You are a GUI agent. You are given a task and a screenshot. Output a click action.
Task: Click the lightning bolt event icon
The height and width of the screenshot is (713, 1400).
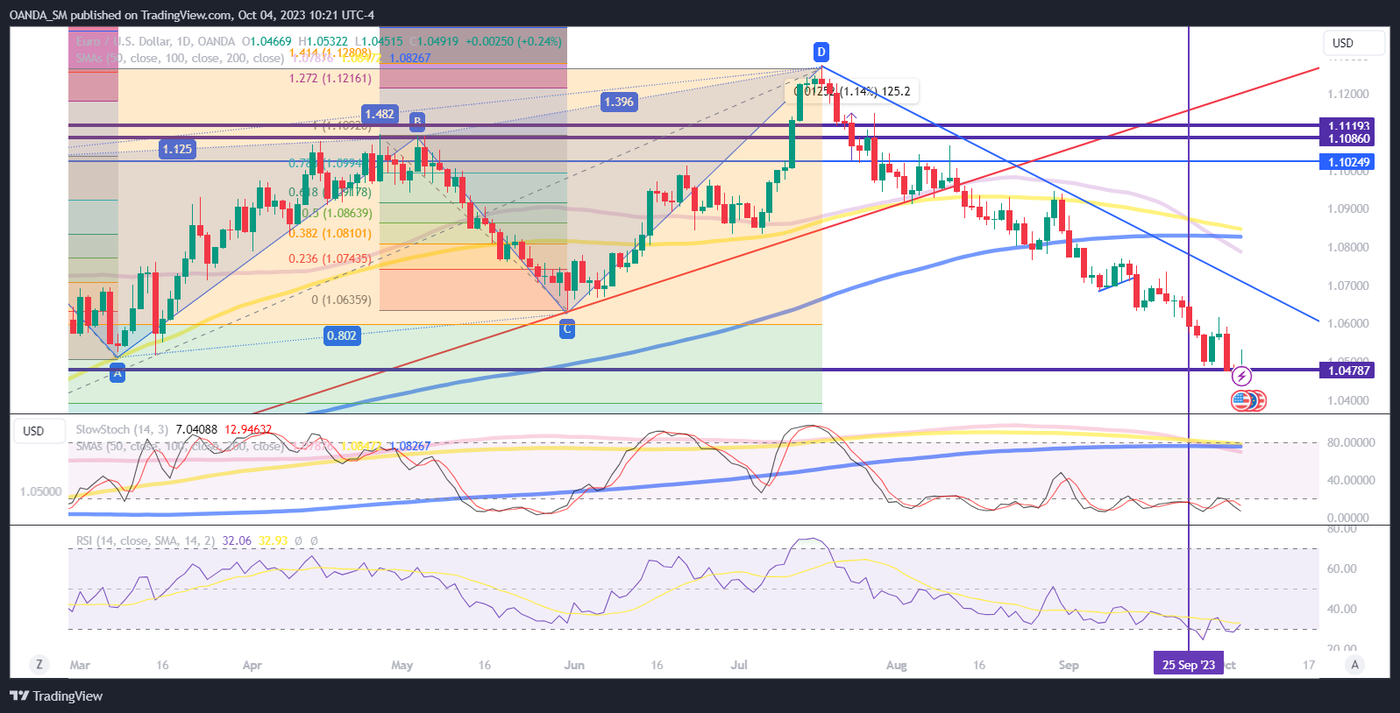pyautogui.click(x=1241, y=376)
